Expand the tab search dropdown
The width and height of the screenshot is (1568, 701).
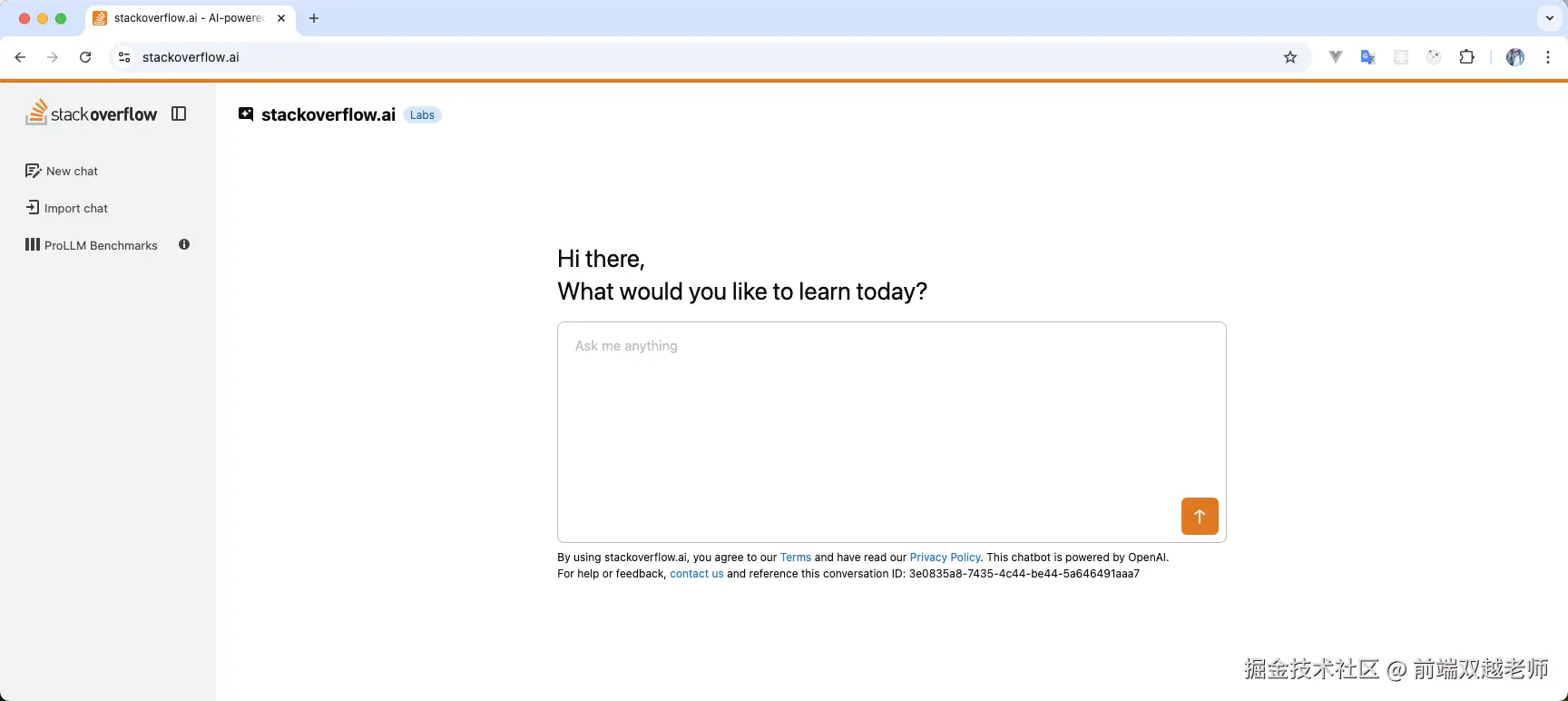coord(1550,18)
